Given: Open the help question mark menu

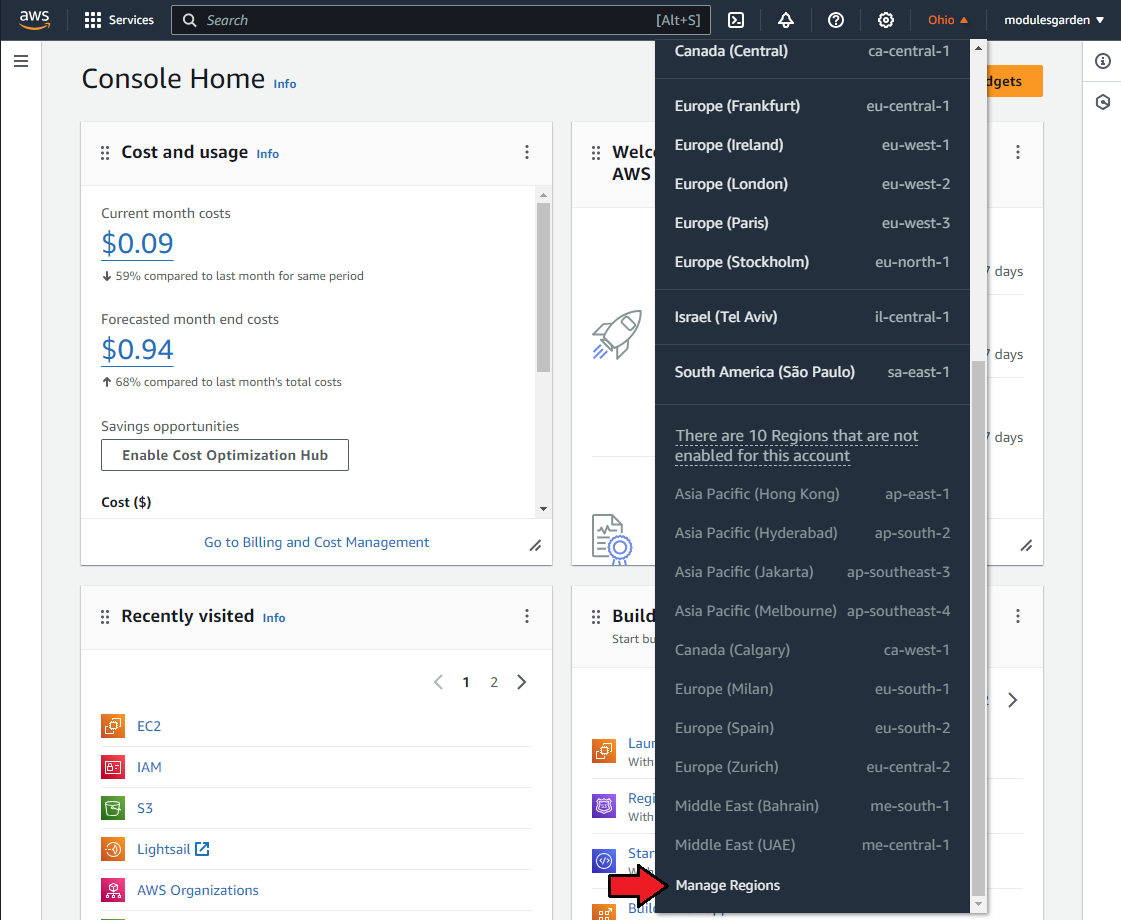Looking at the screenshot, I should click(x=836, y=20).
